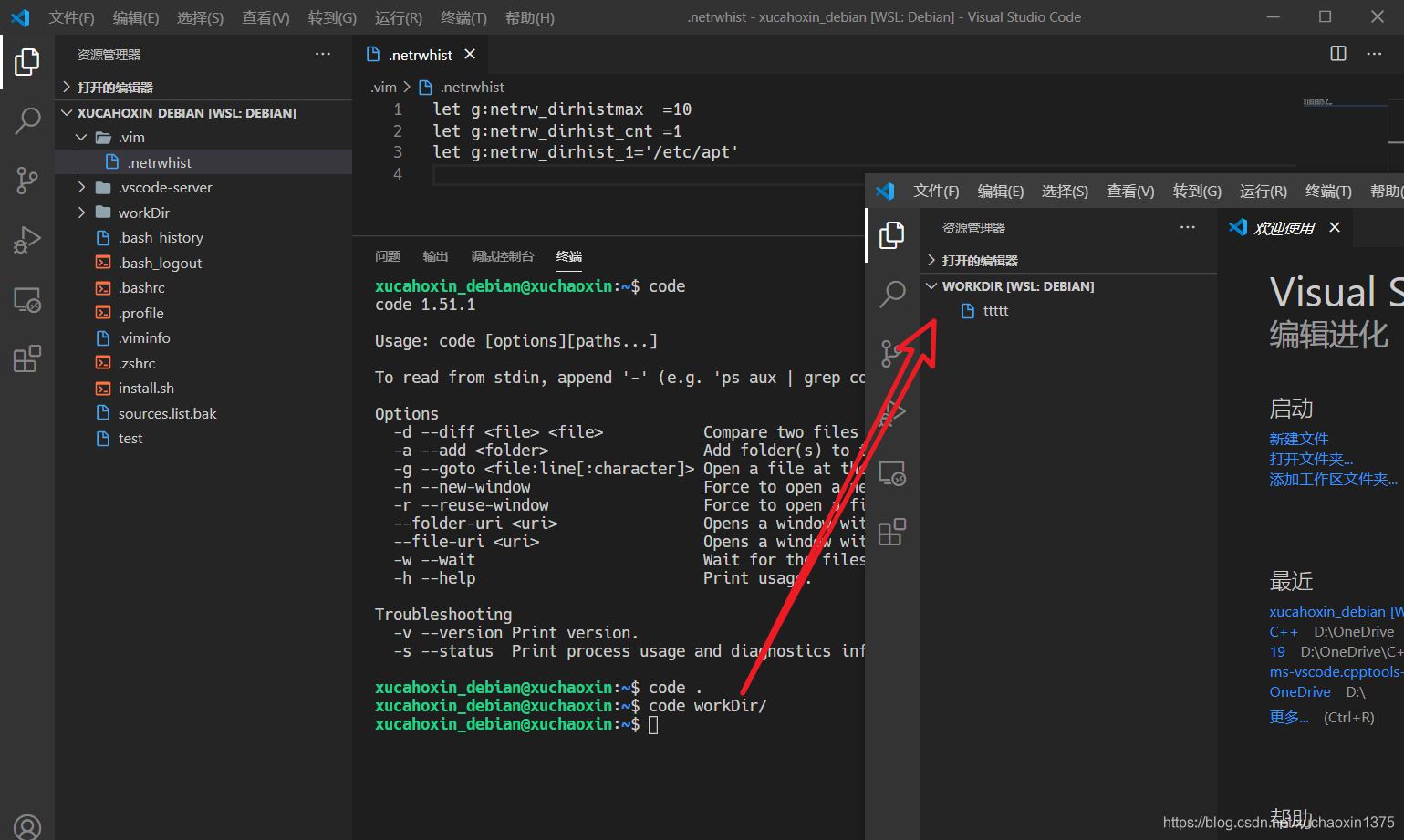Open Help menu in main window
The image size is (1404, 840).
click(x=530, y=17)
